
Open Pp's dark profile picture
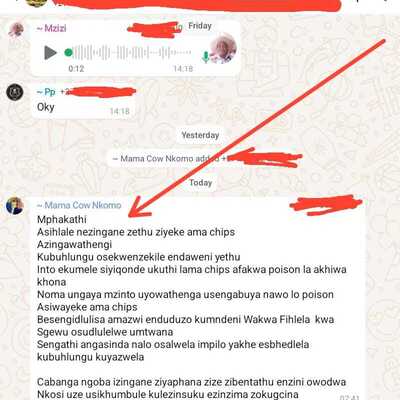(x=15, y=92)
